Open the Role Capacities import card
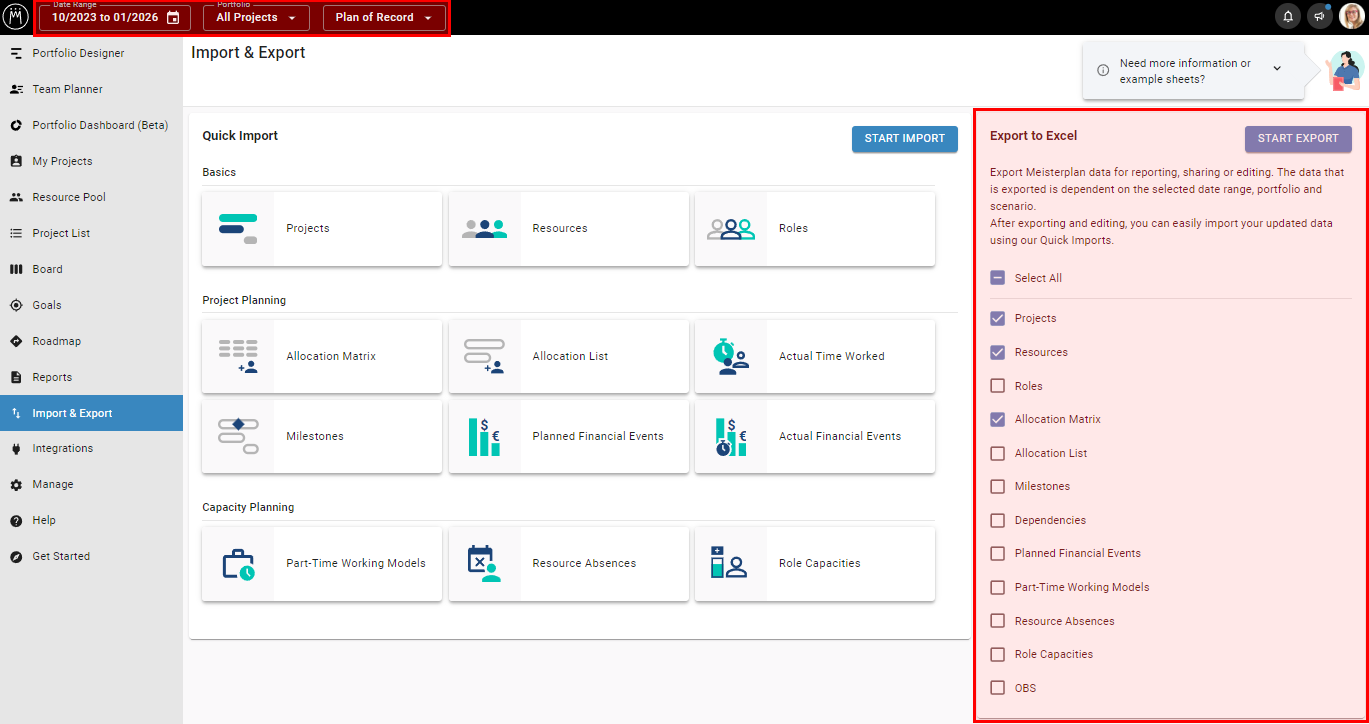This screenshot has width=1369, height=724. 815,564
